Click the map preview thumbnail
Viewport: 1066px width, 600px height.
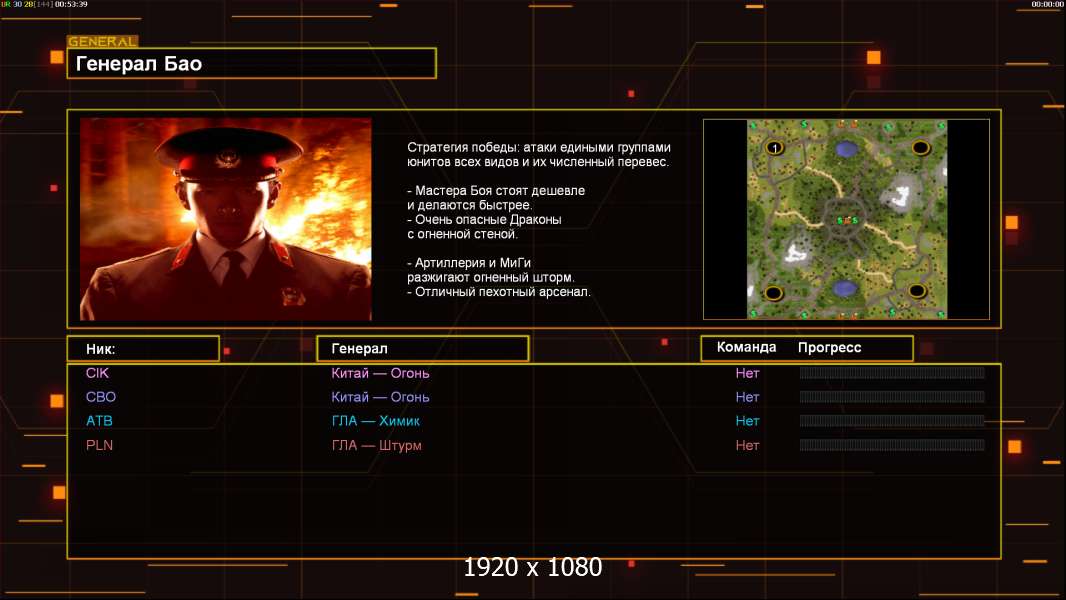tap(846, 219)
